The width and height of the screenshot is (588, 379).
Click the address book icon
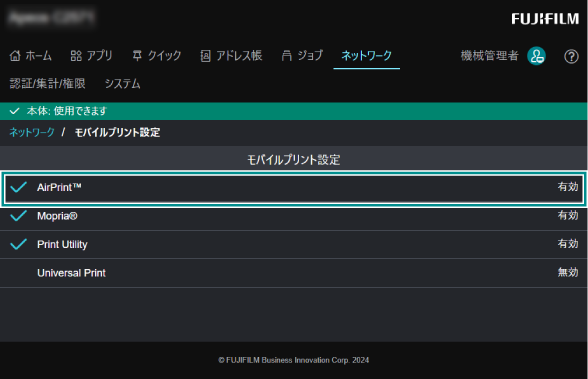click(x=205, y=56)
